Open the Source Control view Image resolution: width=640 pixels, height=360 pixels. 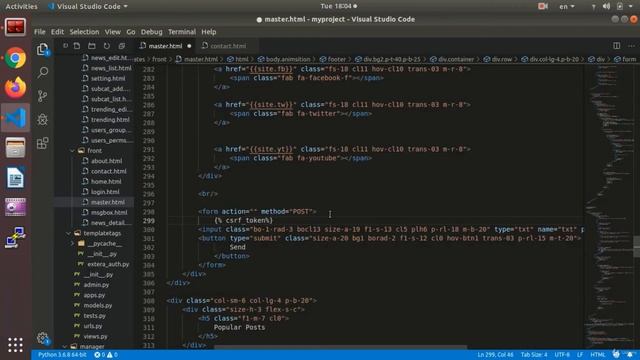(x=43, y=96)
